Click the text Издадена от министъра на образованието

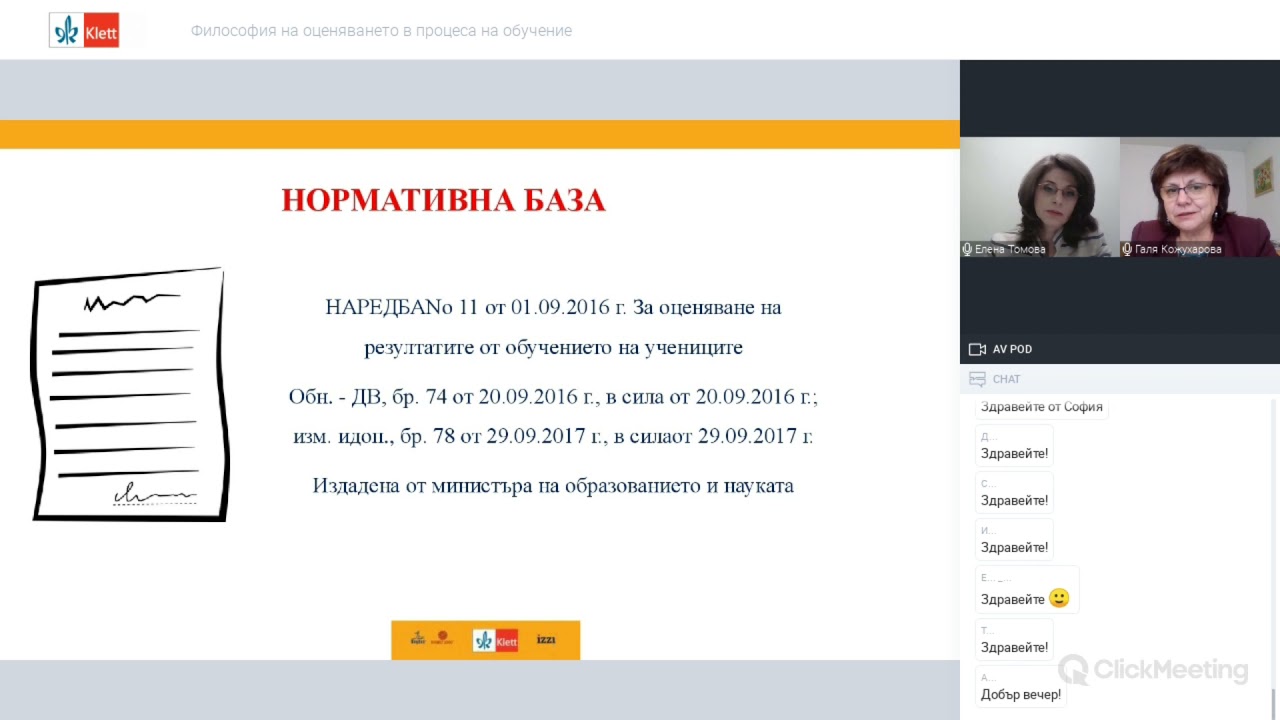553,486
